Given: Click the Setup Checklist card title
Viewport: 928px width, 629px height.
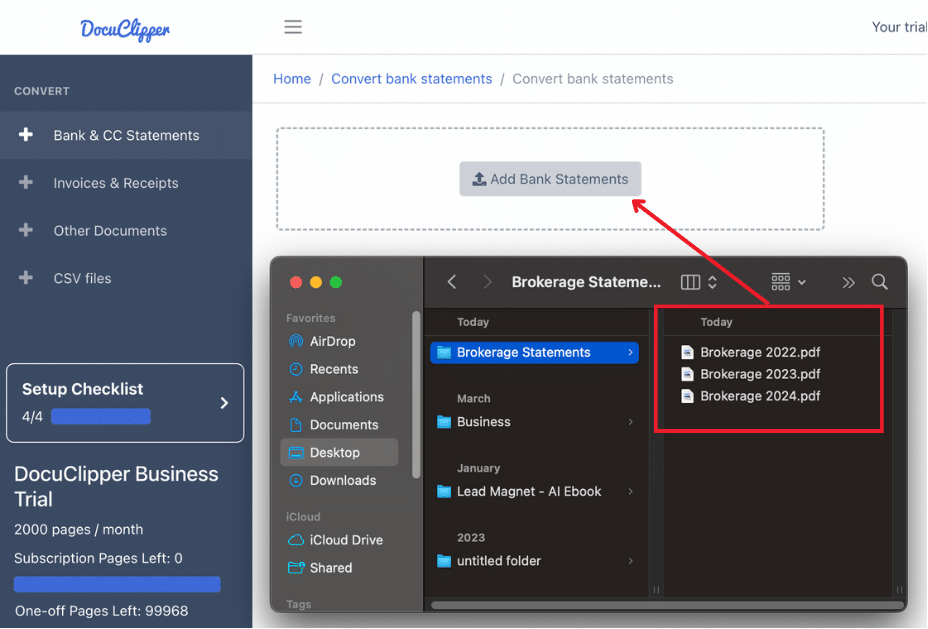Looking at the screenshot, I should 82,389.
